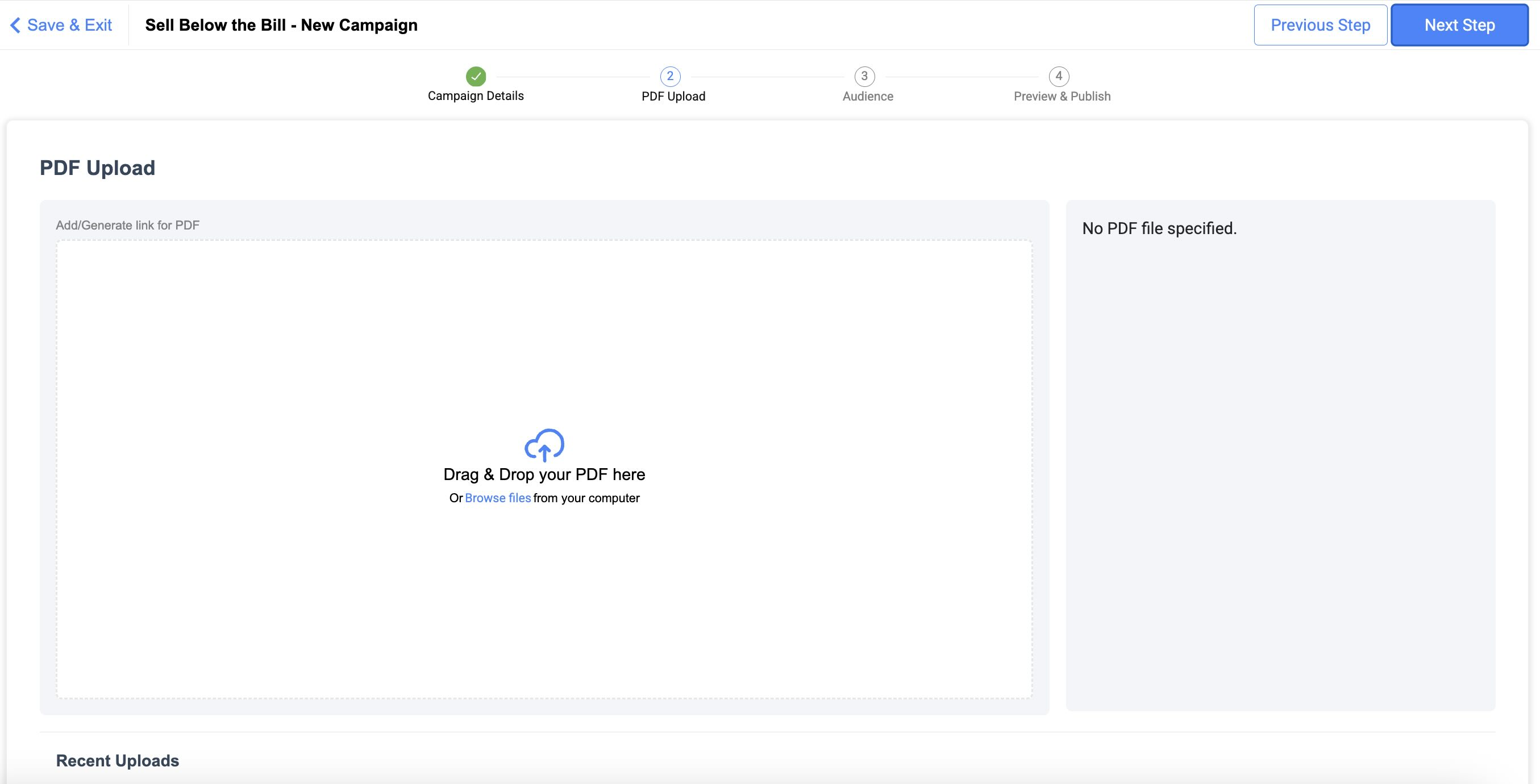Open Campaign Details step label

point(476,96)
